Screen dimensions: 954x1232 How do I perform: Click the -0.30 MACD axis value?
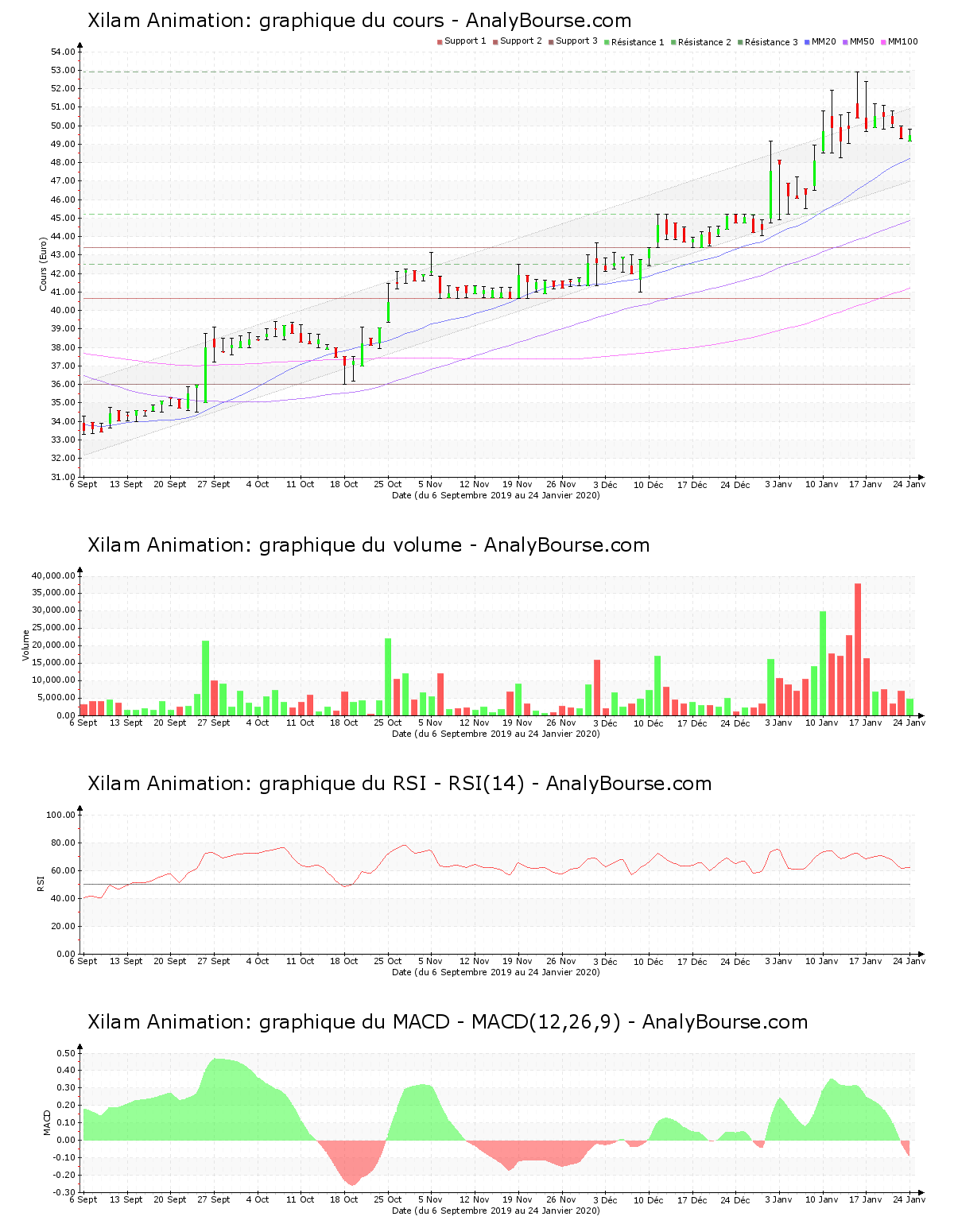tap(64, 1192)
